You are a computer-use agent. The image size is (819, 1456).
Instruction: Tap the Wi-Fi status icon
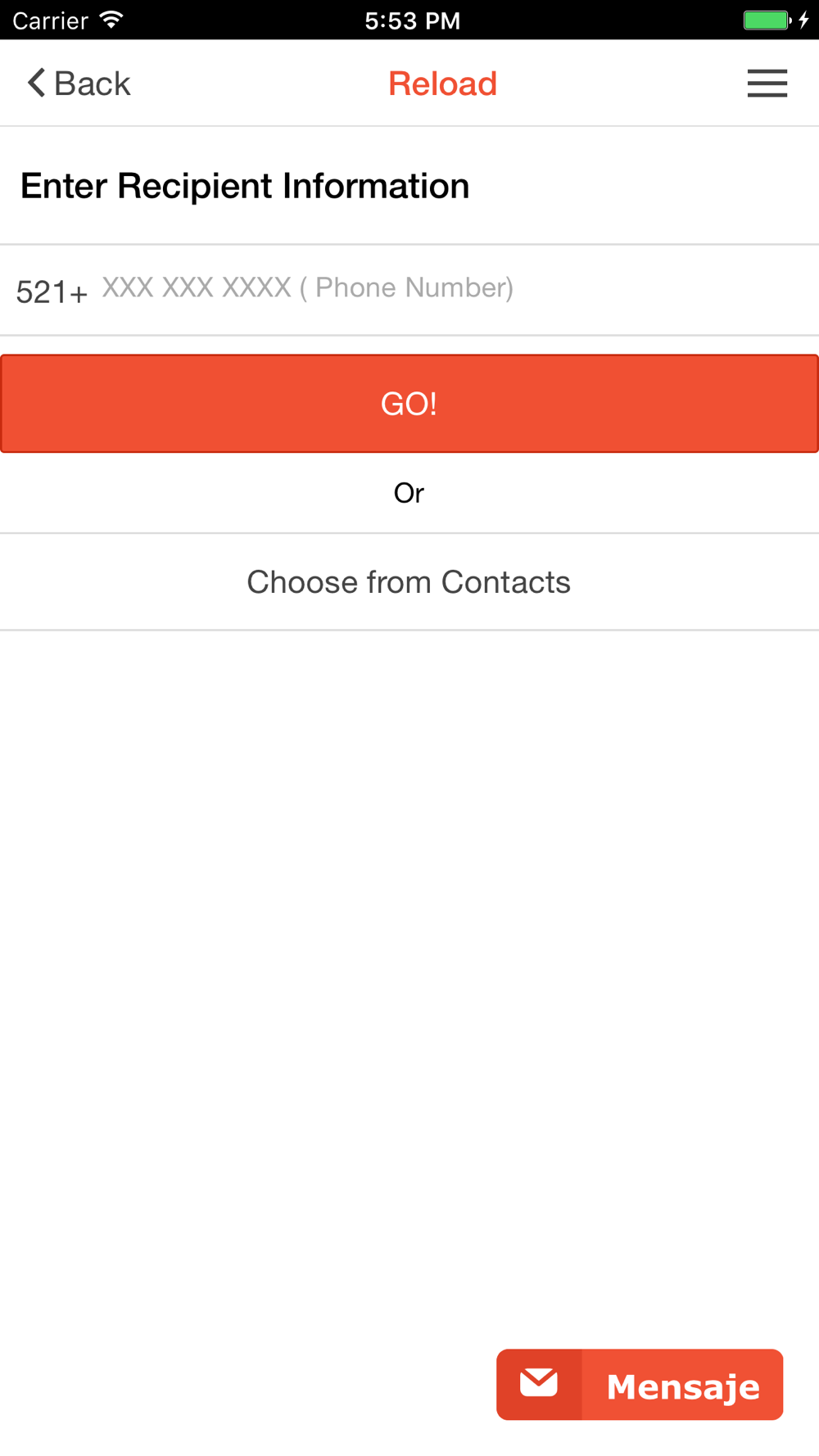111,20
